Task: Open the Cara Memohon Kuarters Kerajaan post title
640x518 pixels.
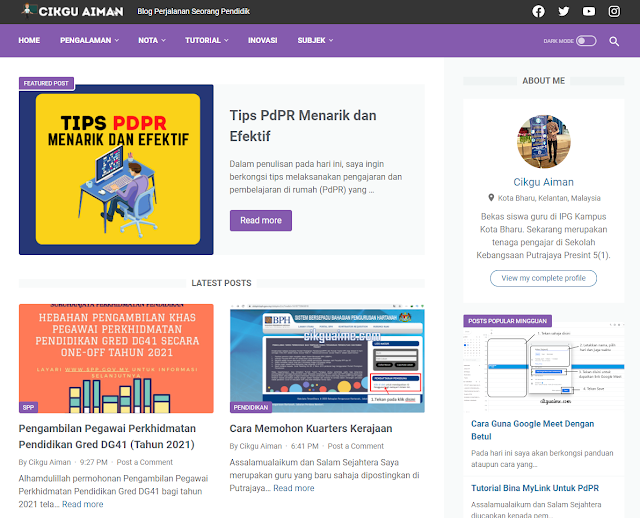Action: 311,428
